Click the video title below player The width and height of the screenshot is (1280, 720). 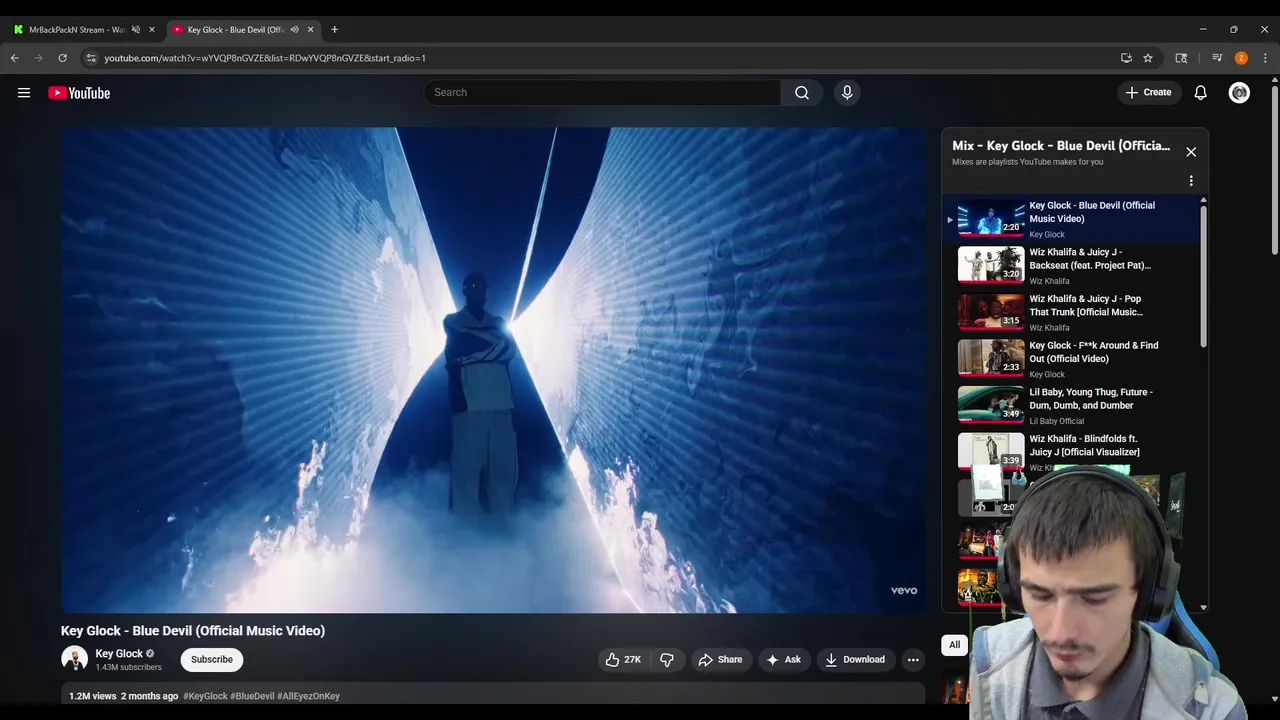pos(193,631)
